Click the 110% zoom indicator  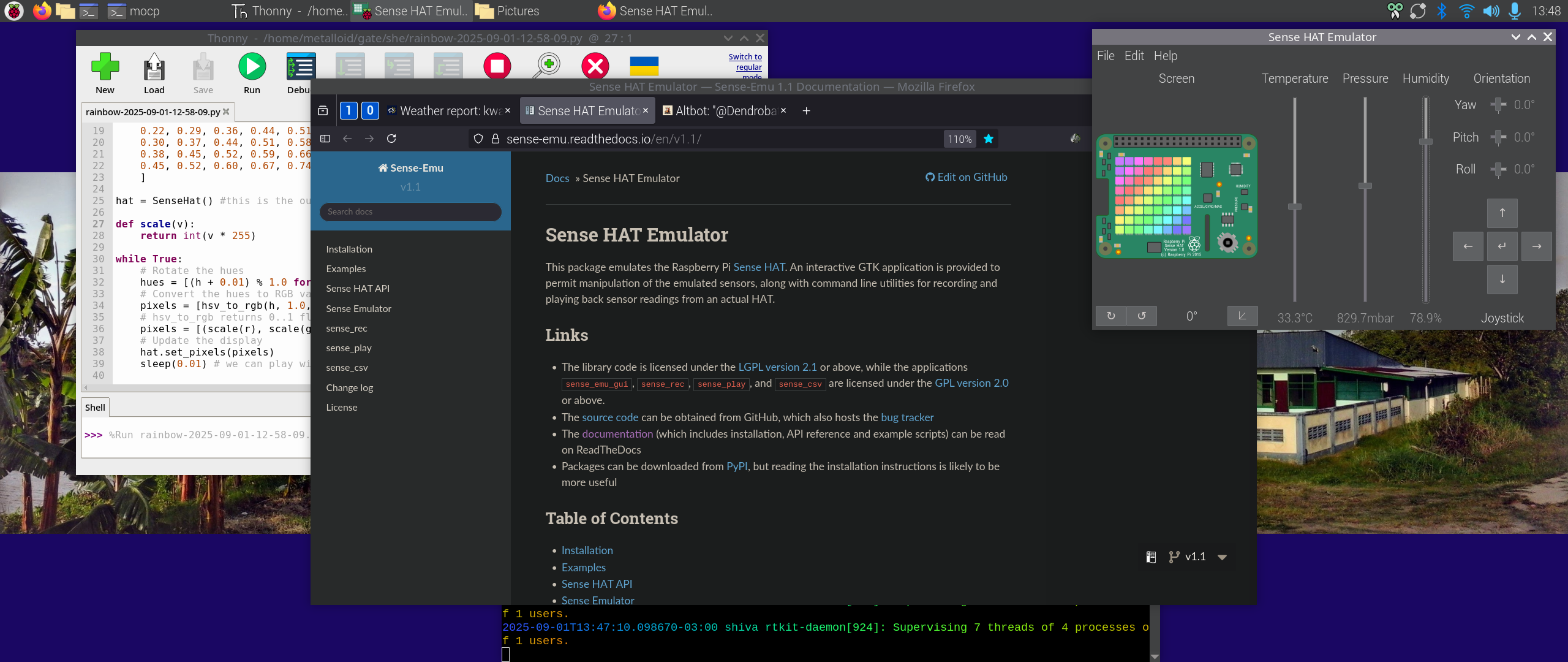pyautogui.click(x=960, y=139)
